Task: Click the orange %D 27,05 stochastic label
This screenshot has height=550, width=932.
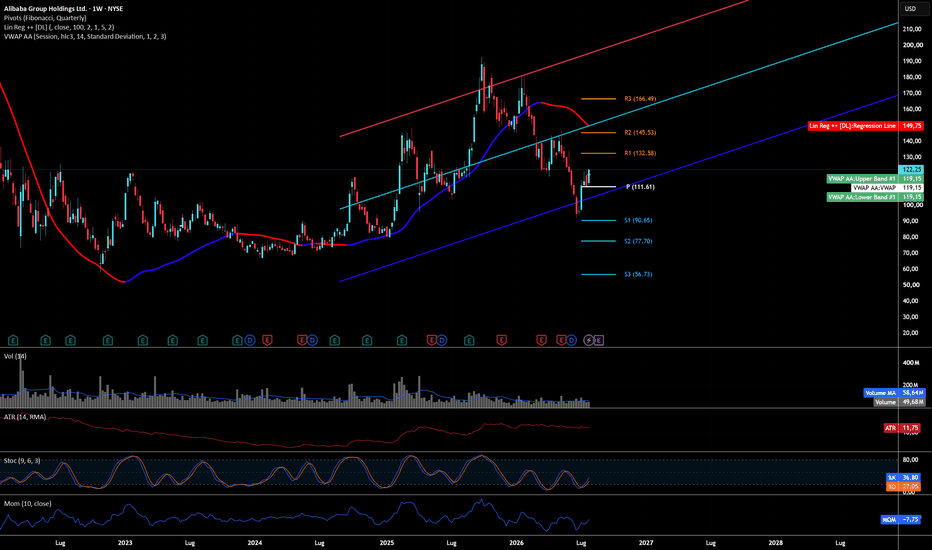Action: [903, 486]
